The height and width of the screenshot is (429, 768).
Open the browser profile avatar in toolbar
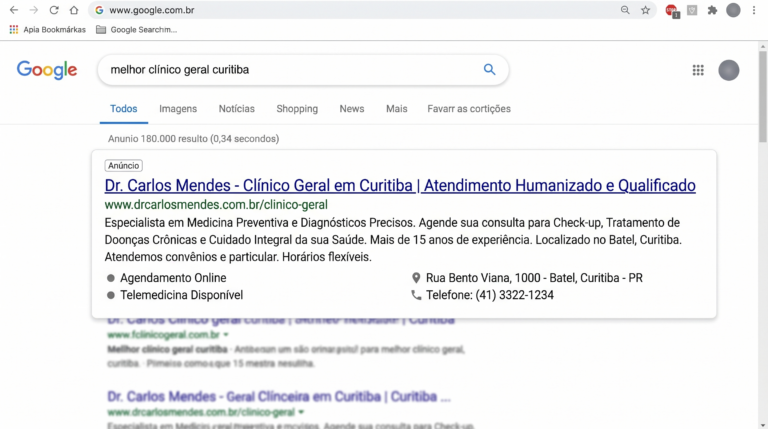tap(733, 10)
